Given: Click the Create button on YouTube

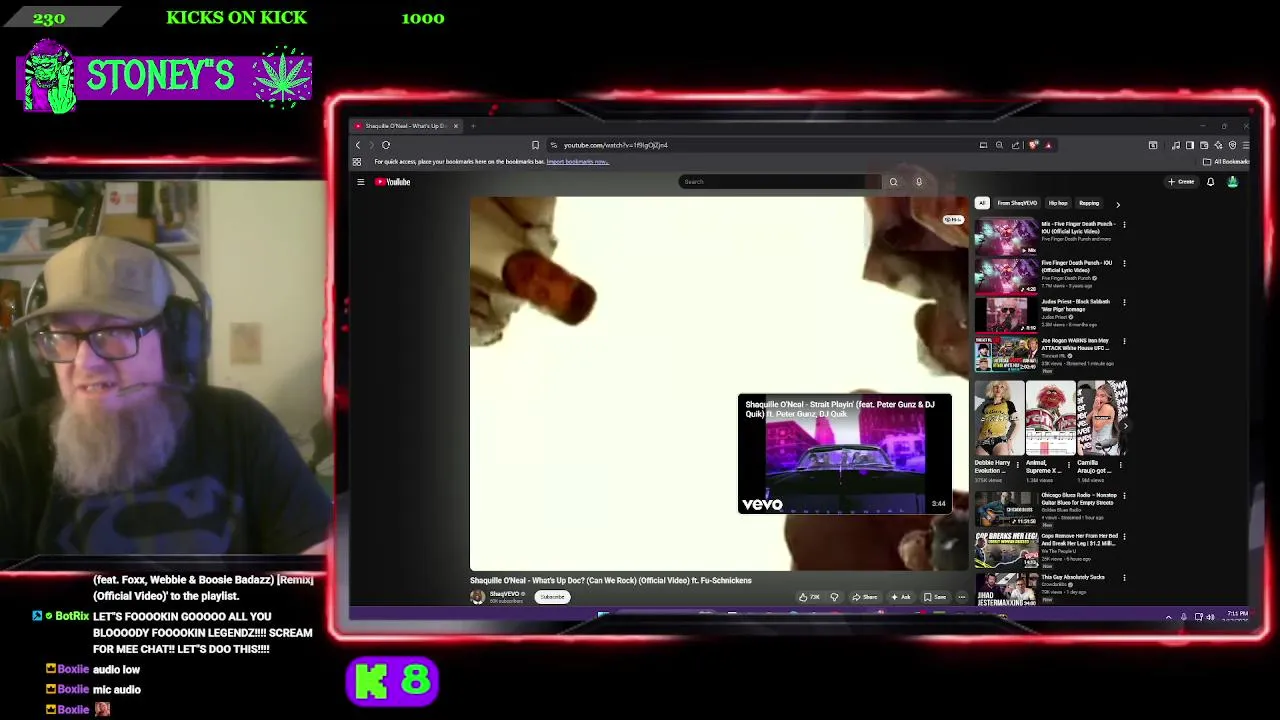Looking at the screenshot, I should [x=1181, y=182].
